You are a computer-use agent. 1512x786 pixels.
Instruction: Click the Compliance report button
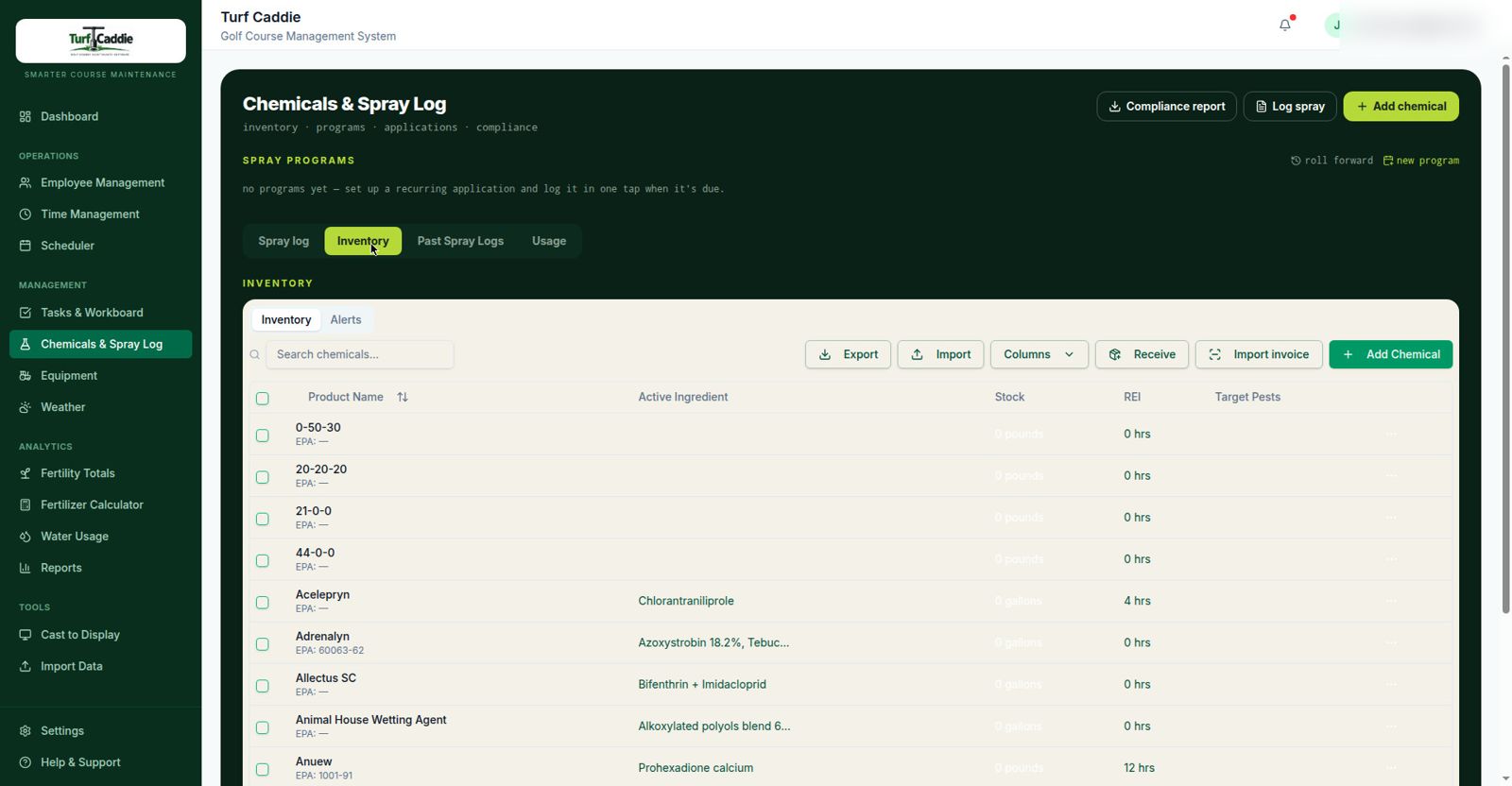1166,106
